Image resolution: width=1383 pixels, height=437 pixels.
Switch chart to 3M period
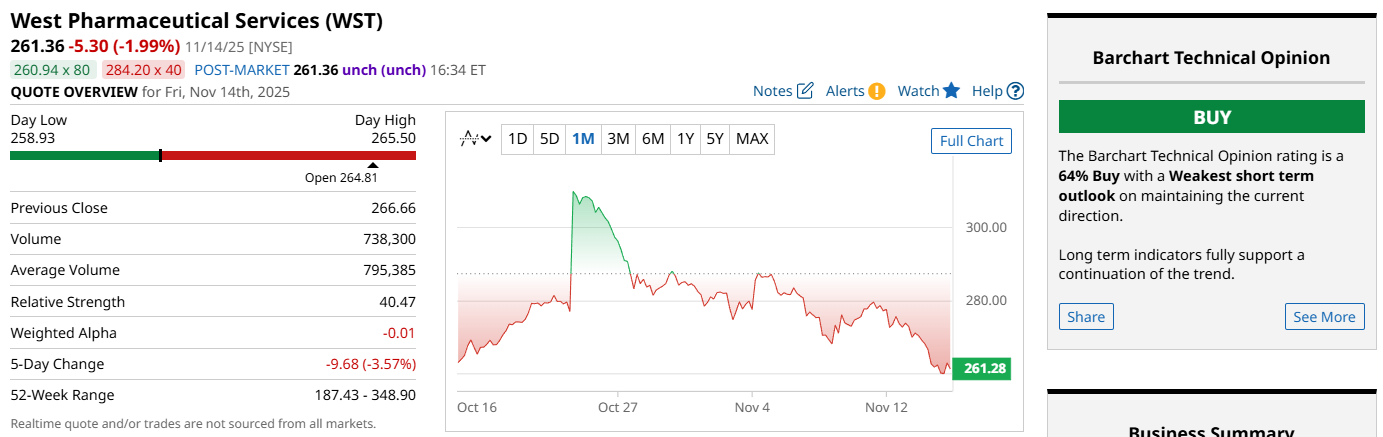click(x=618, y=139)
